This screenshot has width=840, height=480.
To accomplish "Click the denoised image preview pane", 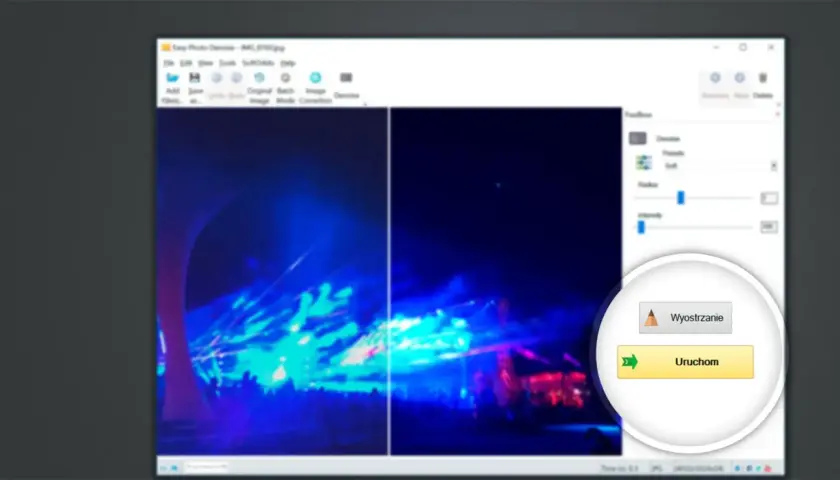I will point(506,281).
